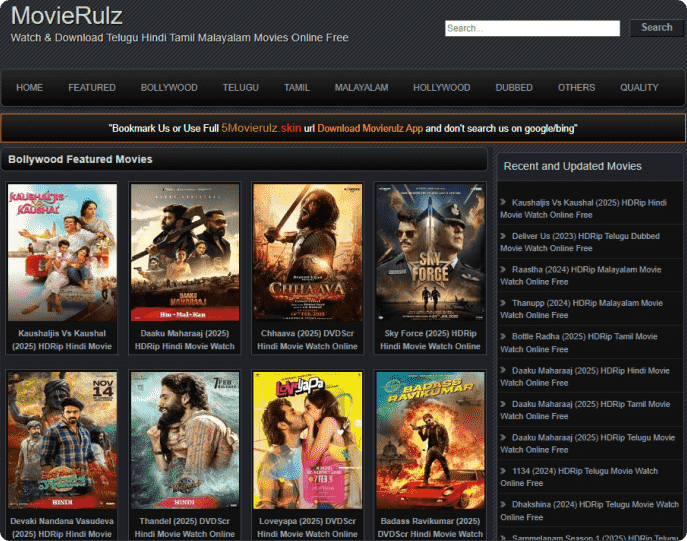This screenshot has height=541, width=687.
Task: Open the Hollywood category
Action: coord(441,88)
